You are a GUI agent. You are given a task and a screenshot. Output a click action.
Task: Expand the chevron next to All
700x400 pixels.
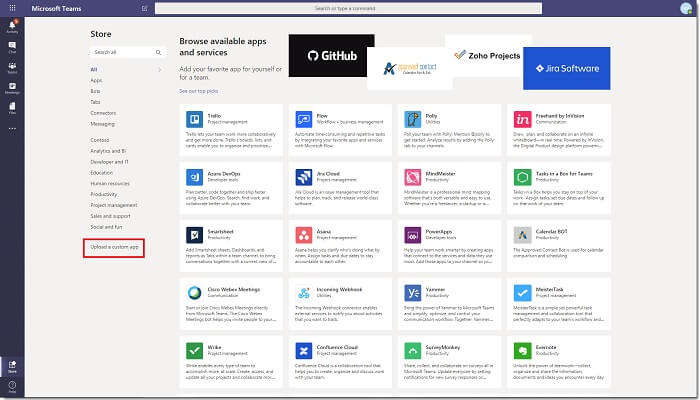coord(159,70)
